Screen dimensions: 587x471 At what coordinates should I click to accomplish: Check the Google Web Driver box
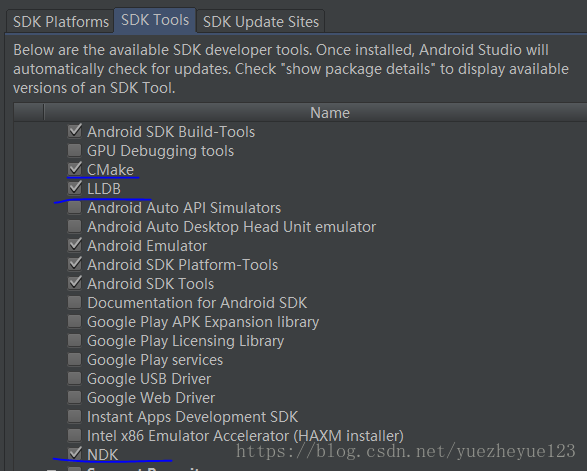[x=75, y=397]
